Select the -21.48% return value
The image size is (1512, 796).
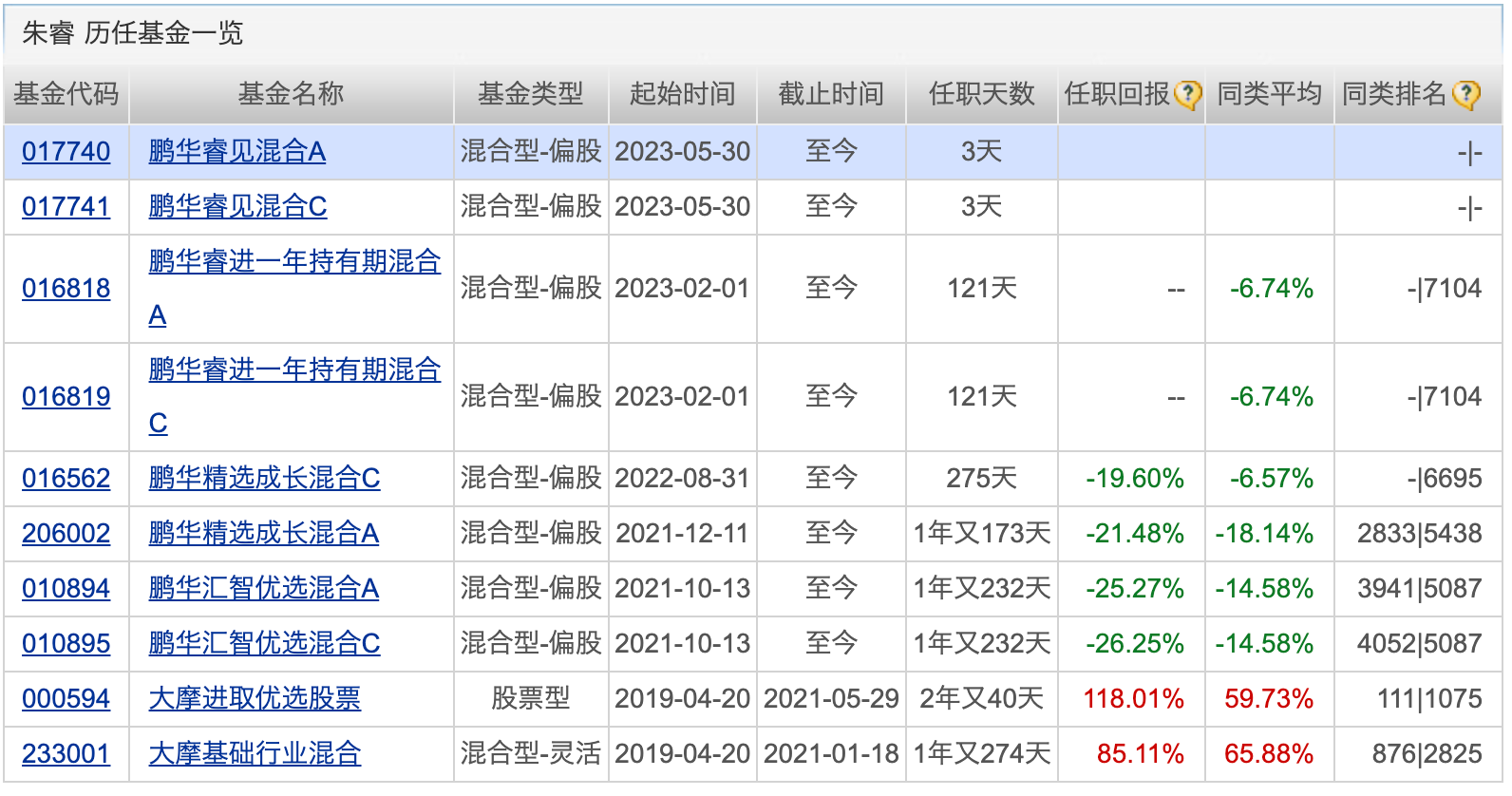(x=1135, y=534)
